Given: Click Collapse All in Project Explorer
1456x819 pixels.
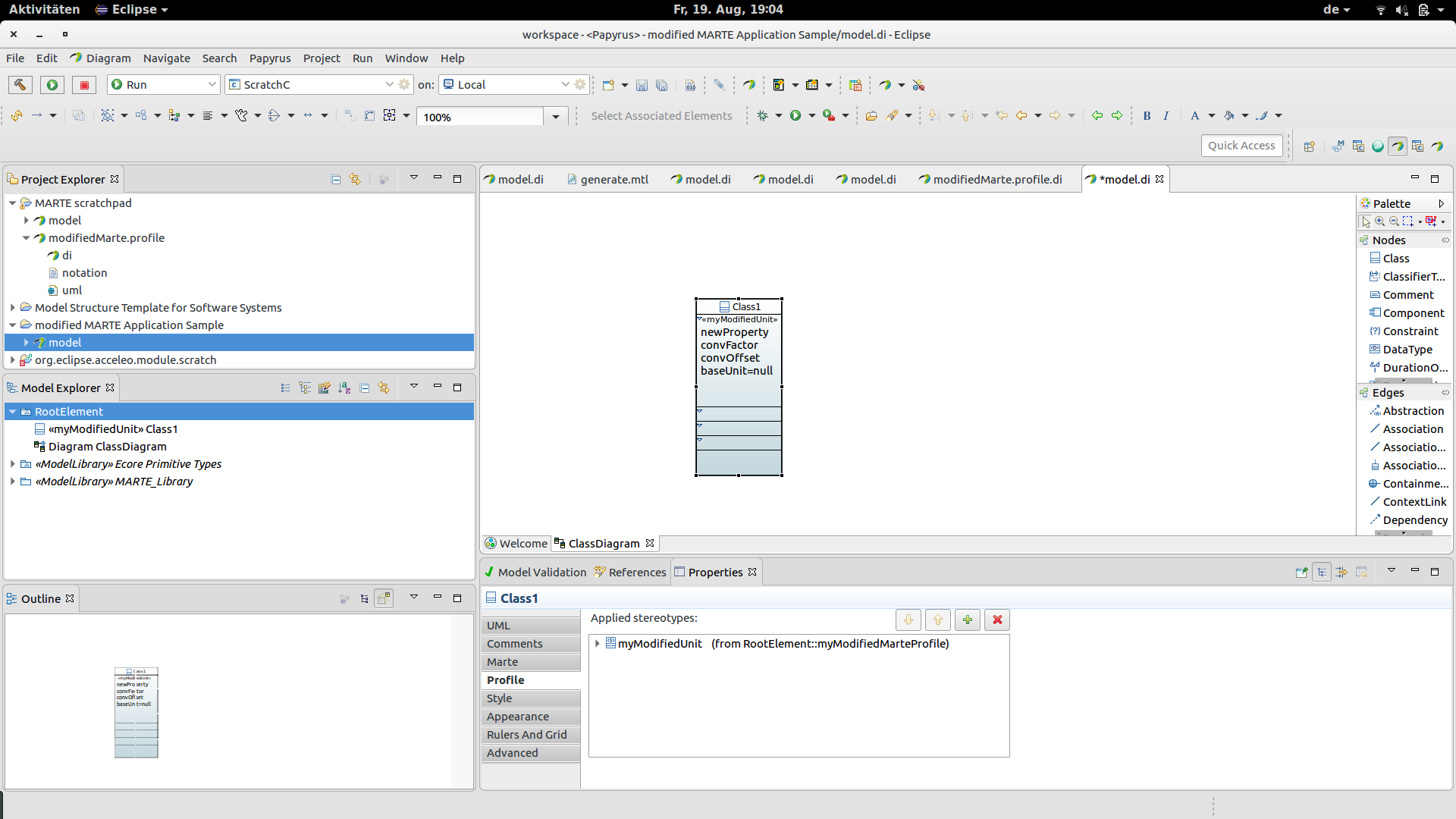Looking at the screenshot, I should coord(336,180).
